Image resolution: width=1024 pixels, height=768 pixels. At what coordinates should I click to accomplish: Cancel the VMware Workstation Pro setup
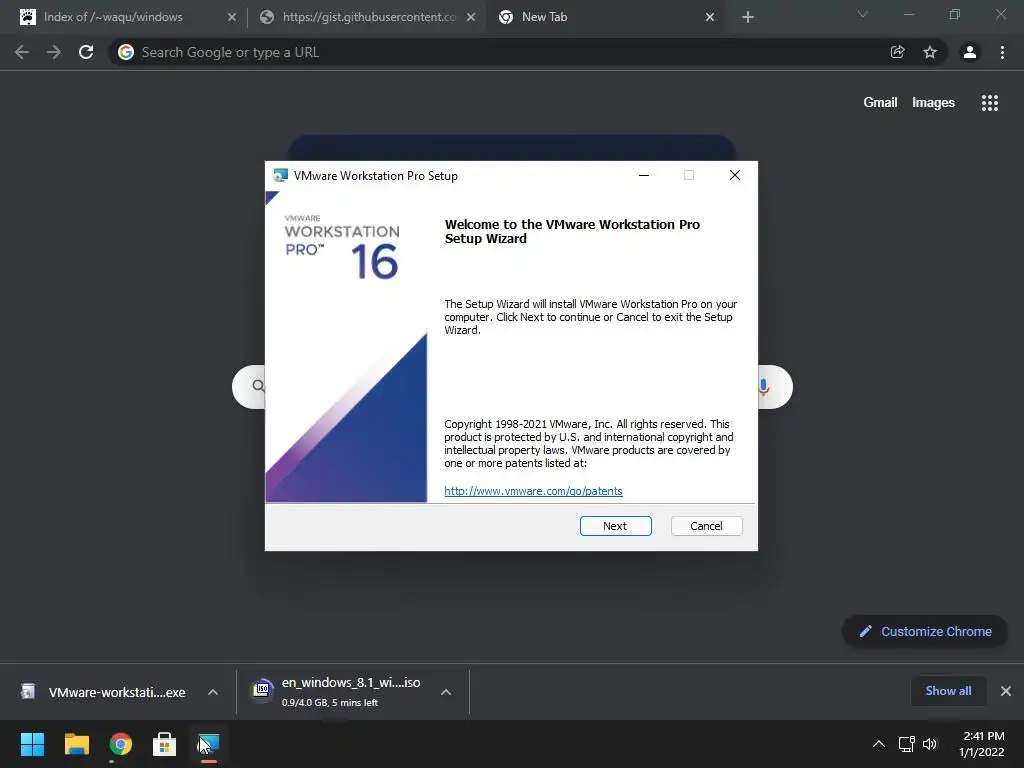(706, 526)
